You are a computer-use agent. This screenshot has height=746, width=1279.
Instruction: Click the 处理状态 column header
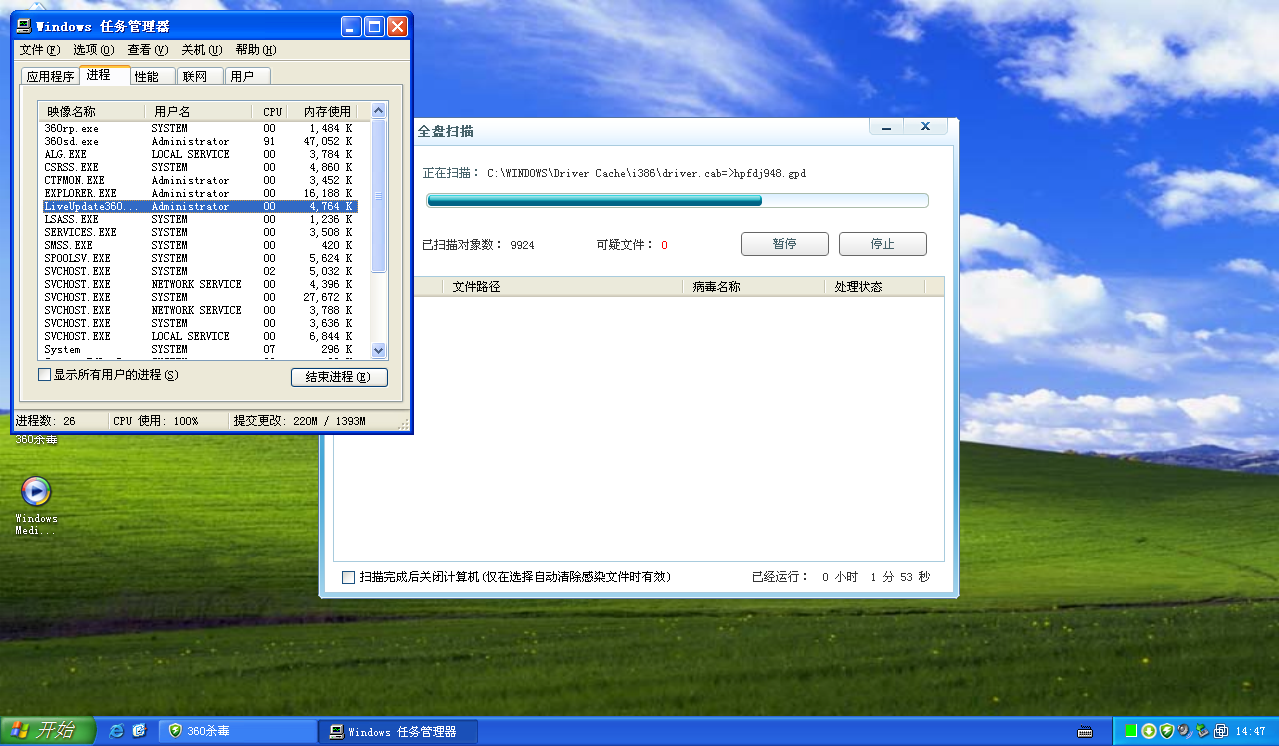(876, 286)
